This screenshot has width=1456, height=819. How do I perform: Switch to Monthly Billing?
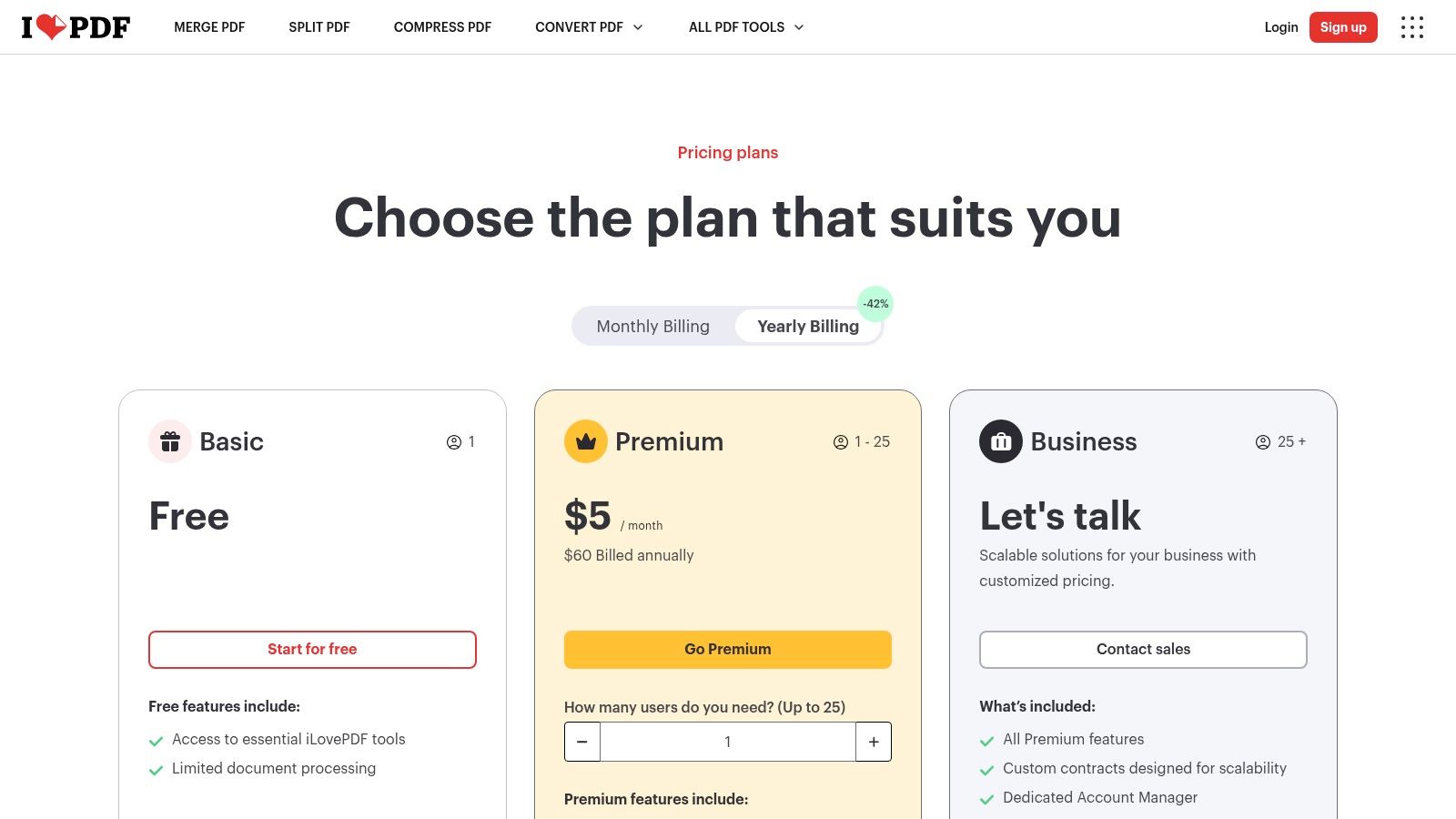tap(652, 327)
